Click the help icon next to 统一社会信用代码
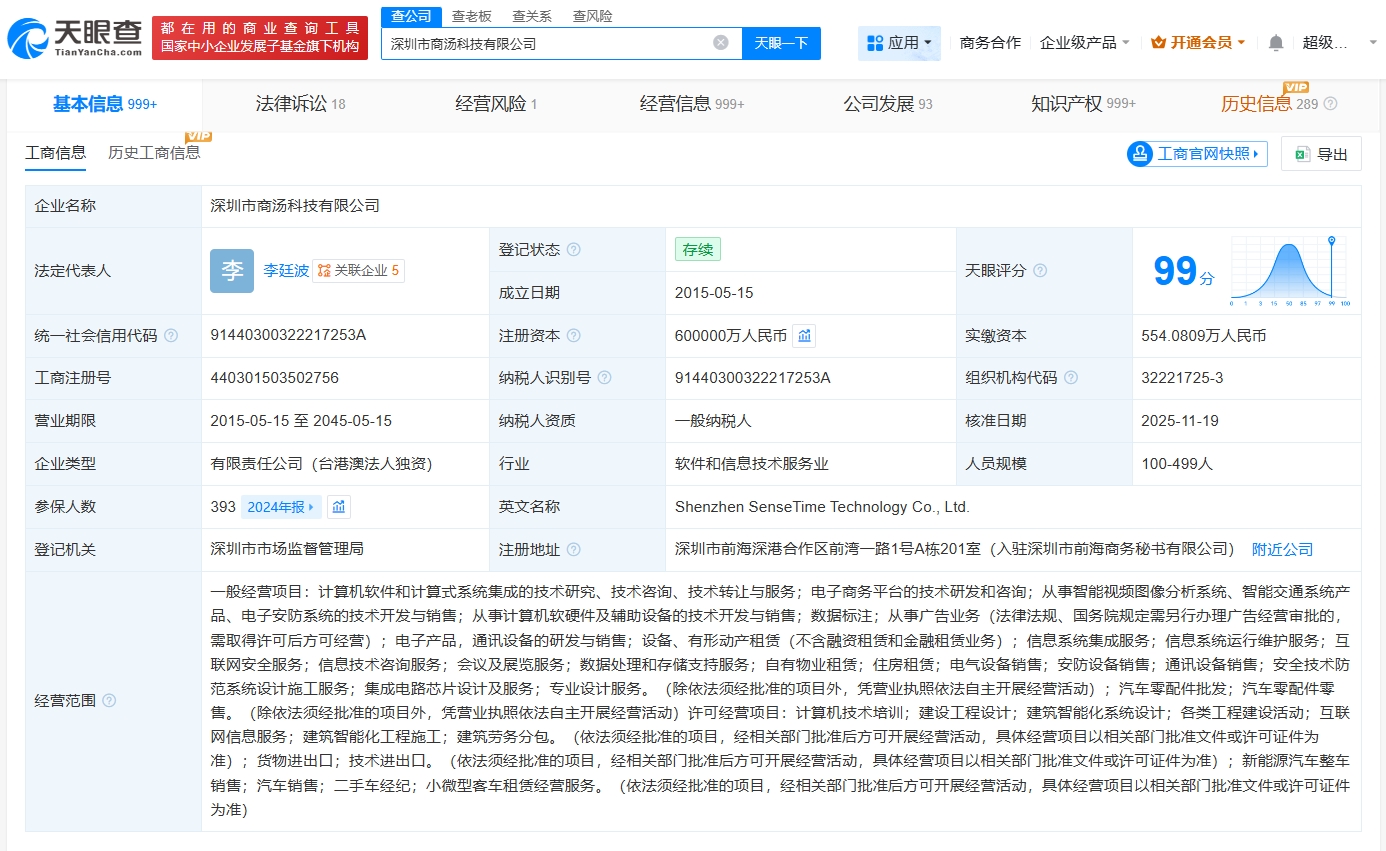This screenshot has height=851, width=1386. tap(171, 335)
